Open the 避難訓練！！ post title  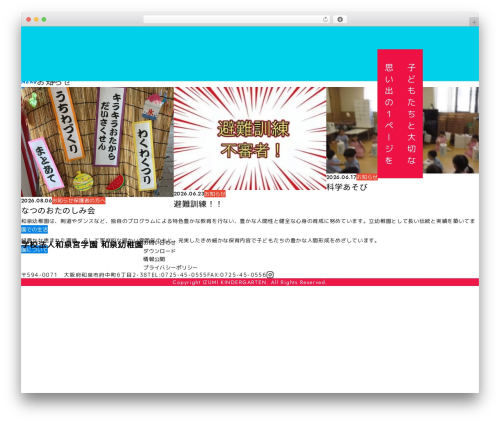(197, 204)
